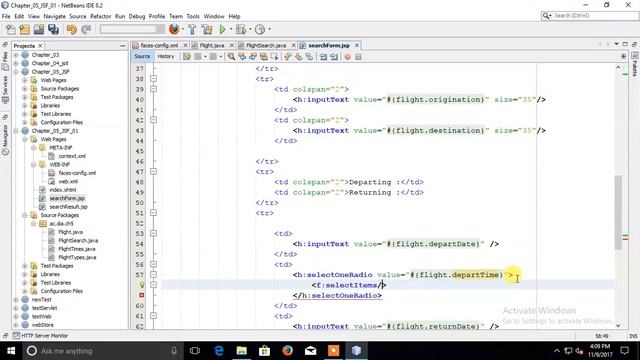Click the Shift Line Right icon
Image resolution: width=640 pixels, height=360 pixels.
[334, 57]
